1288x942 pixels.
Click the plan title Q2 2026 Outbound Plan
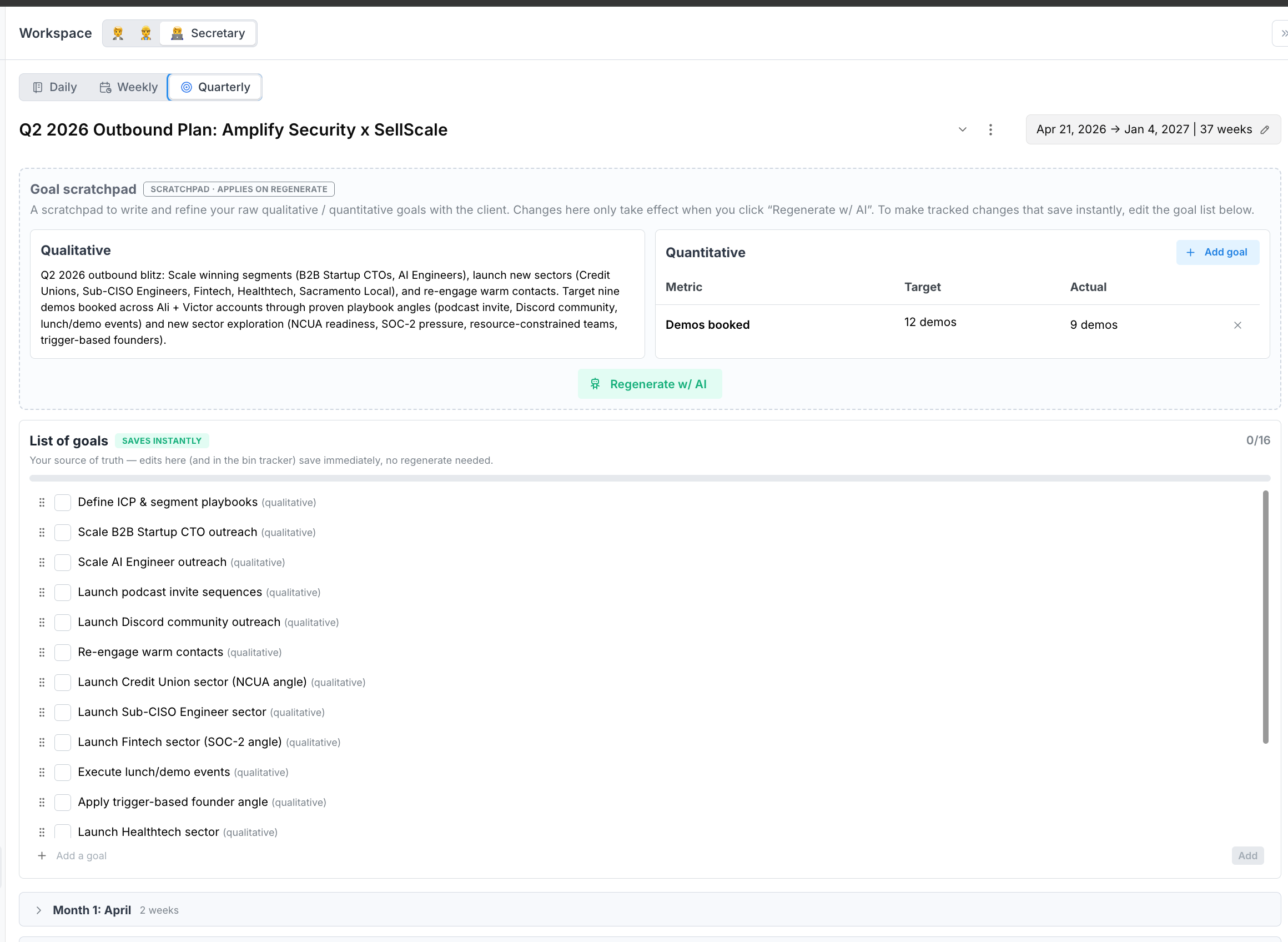click(x=233, y=129)
